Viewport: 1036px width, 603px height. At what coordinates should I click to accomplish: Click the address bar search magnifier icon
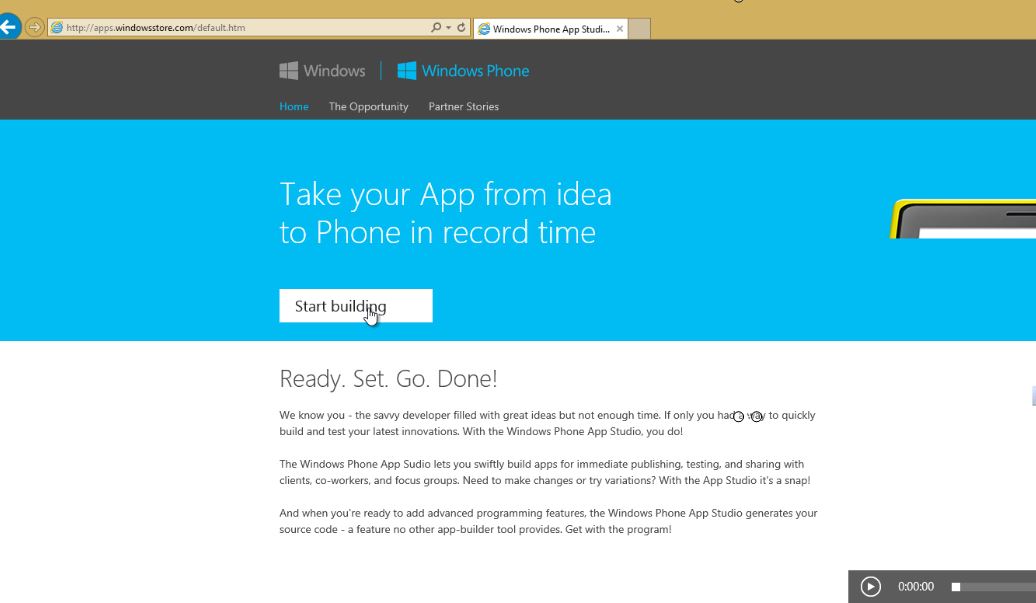[x=435, y=28]
